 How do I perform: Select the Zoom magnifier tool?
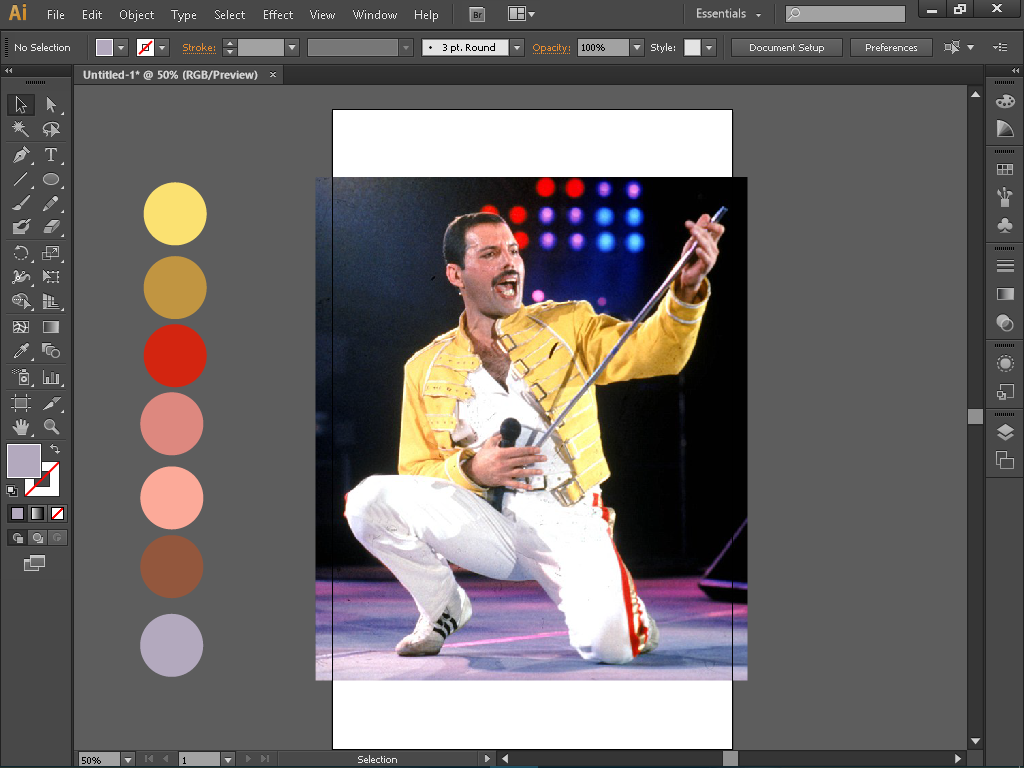51,427
